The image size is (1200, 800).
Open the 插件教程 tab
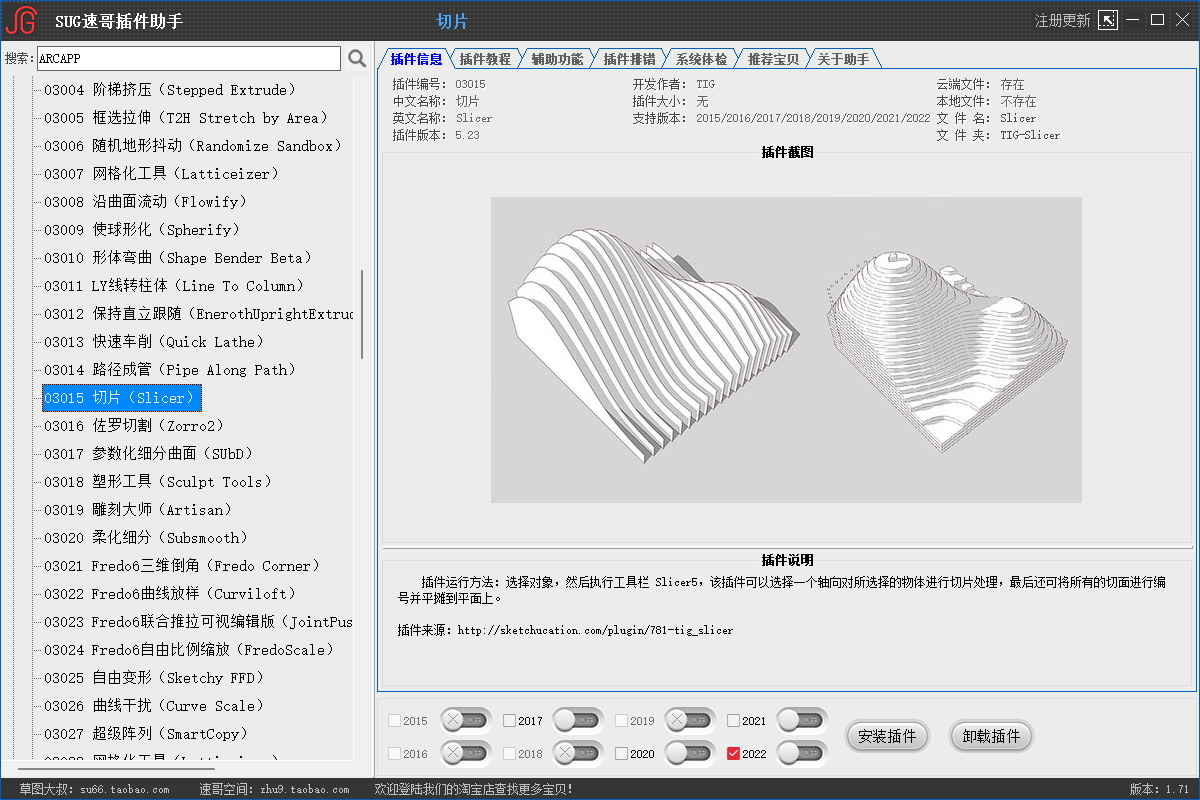[486, 59]
